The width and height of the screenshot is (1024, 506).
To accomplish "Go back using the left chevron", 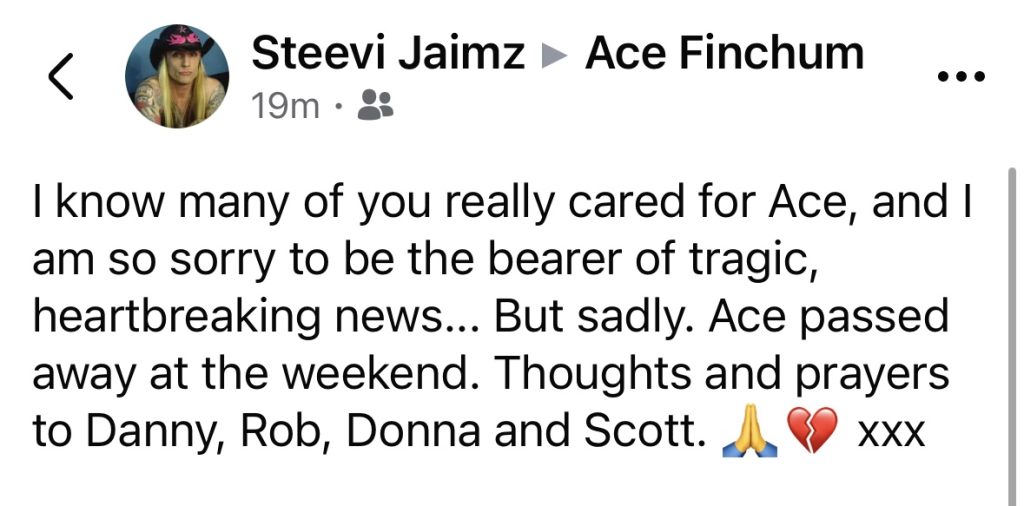I will point(61,77).
